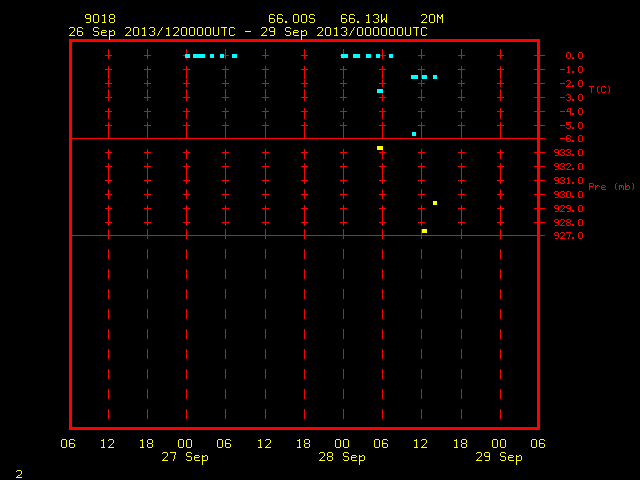Click the yellow pressure point near 933.0
The image size is (640, 480).
click(380, 148)
